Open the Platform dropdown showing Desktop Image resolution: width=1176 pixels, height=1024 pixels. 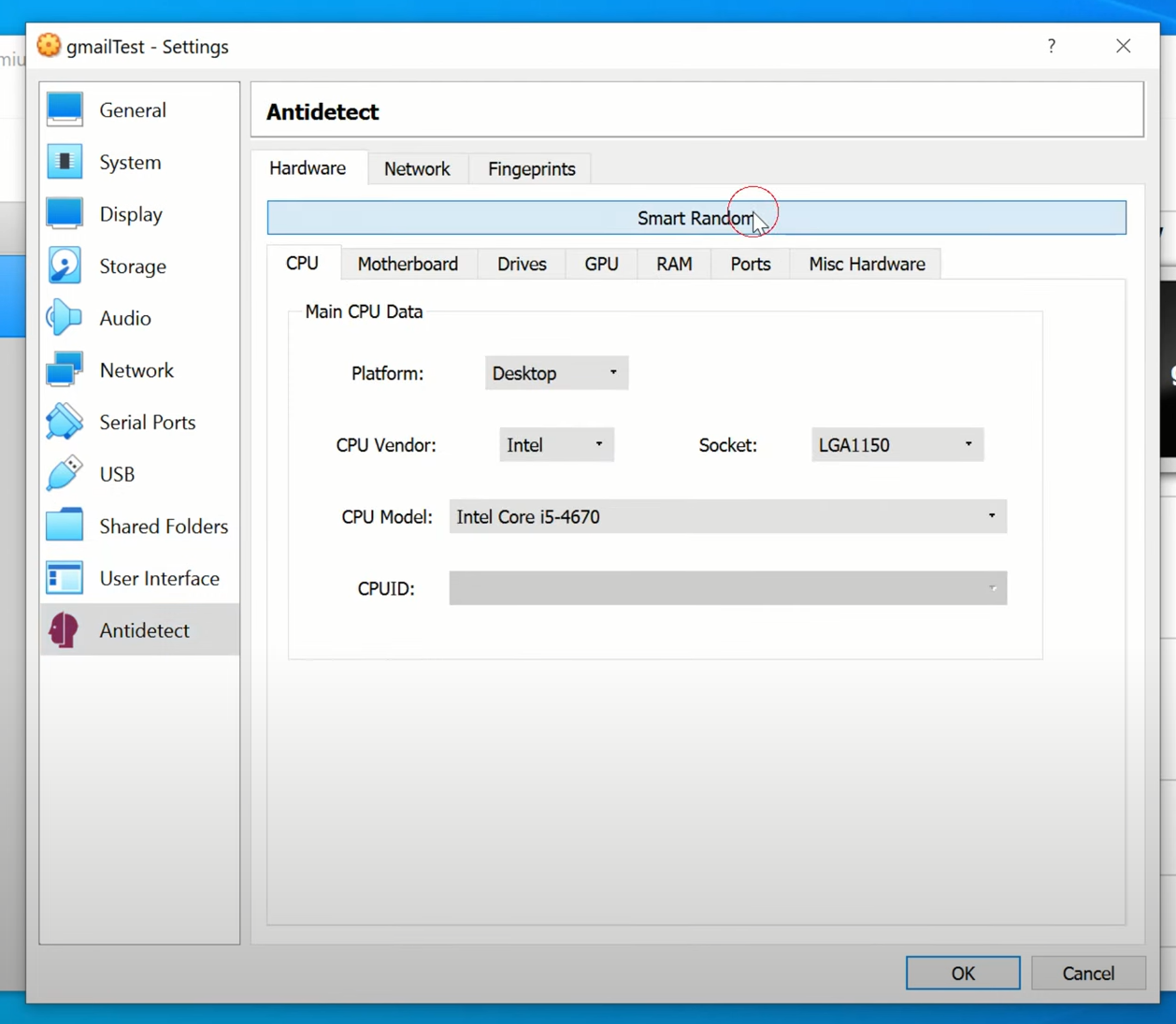(556, 373)
